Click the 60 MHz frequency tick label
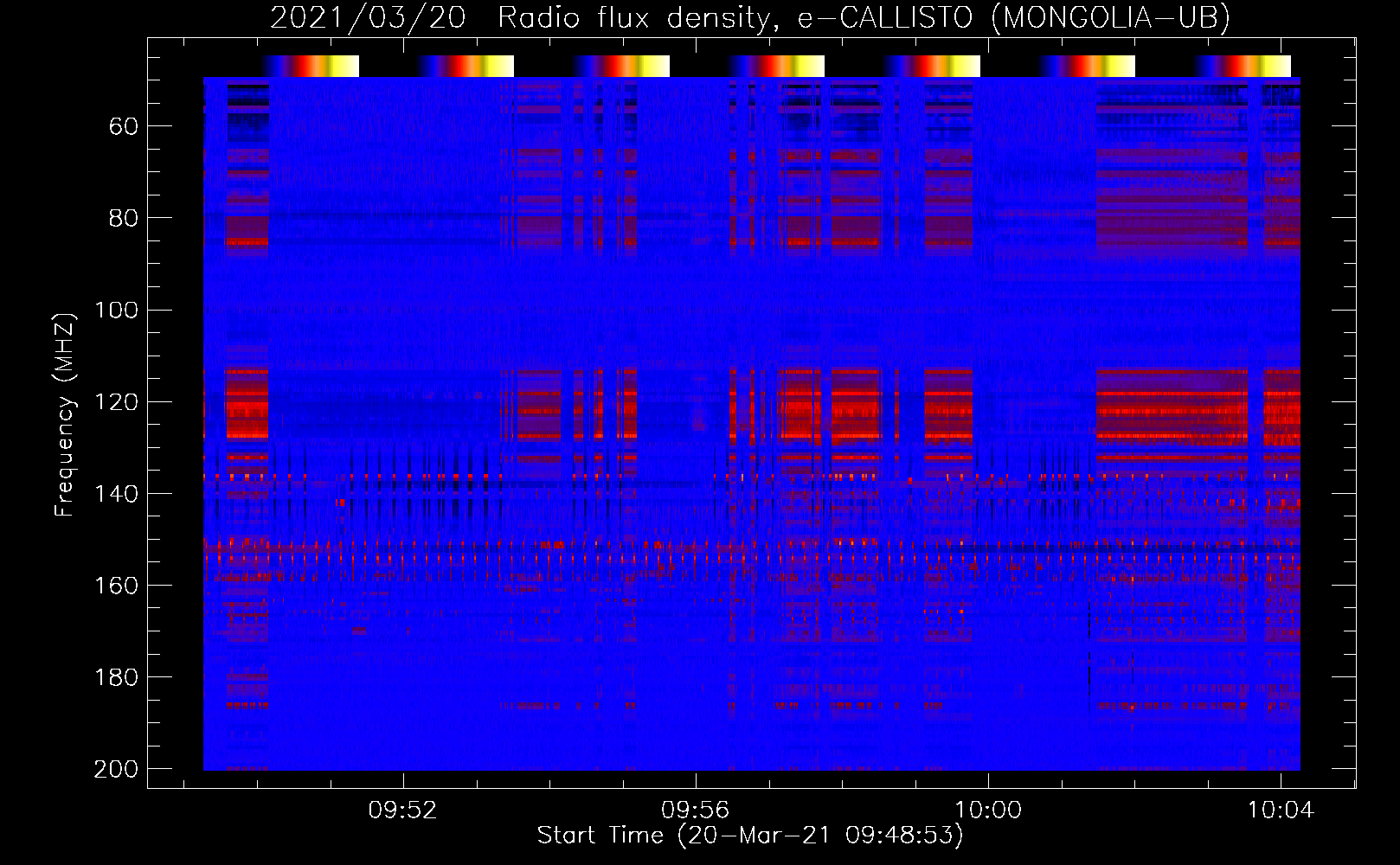The height and width of the screenshot is (865, 1400). (x=124, y=126)
